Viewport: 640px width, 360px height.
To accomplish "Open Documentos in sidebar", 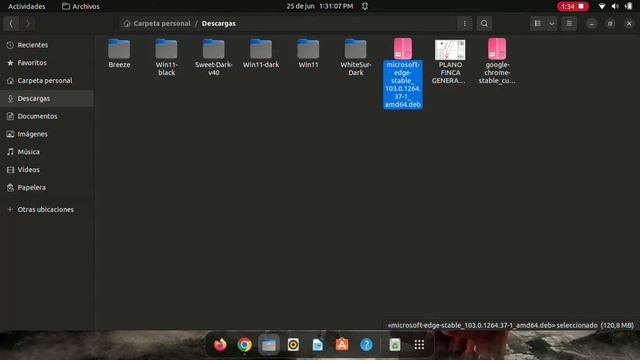I will (x=47, y=116).
